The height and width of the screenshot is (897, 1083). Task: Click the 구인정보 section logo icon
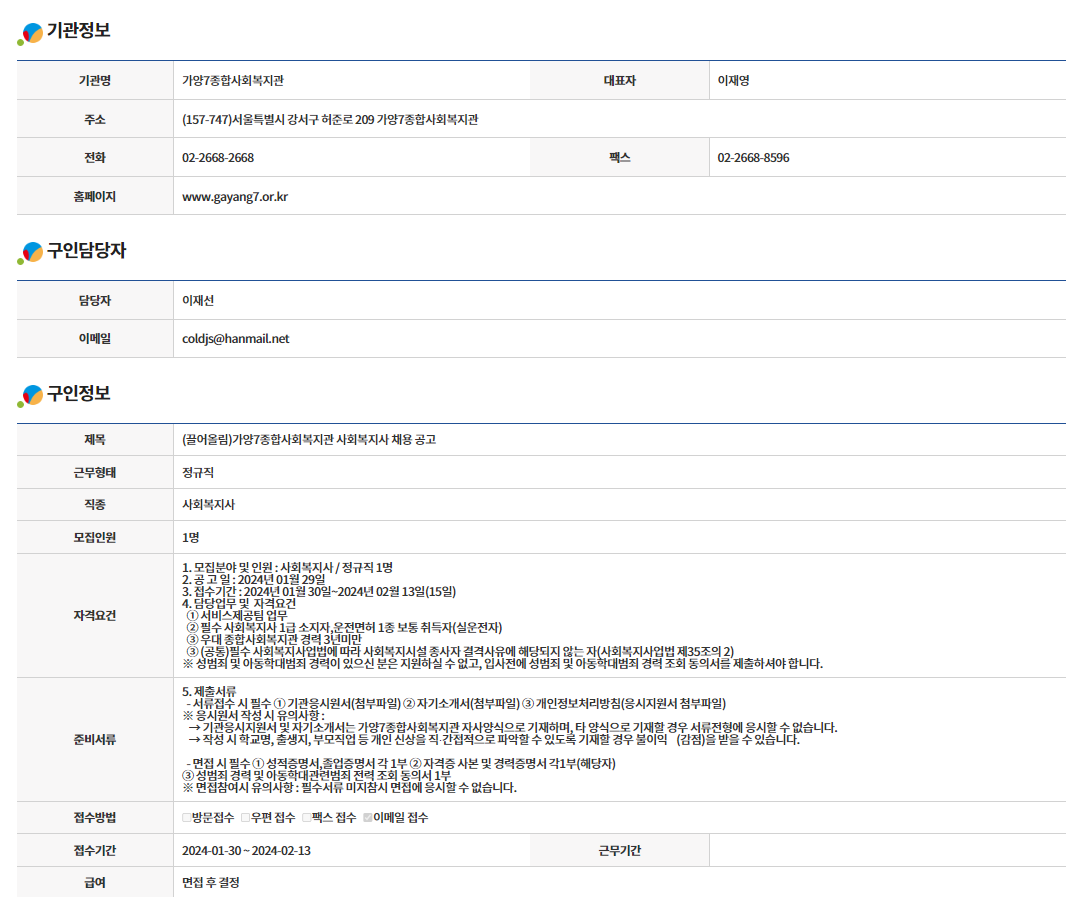tap(30, 396)
